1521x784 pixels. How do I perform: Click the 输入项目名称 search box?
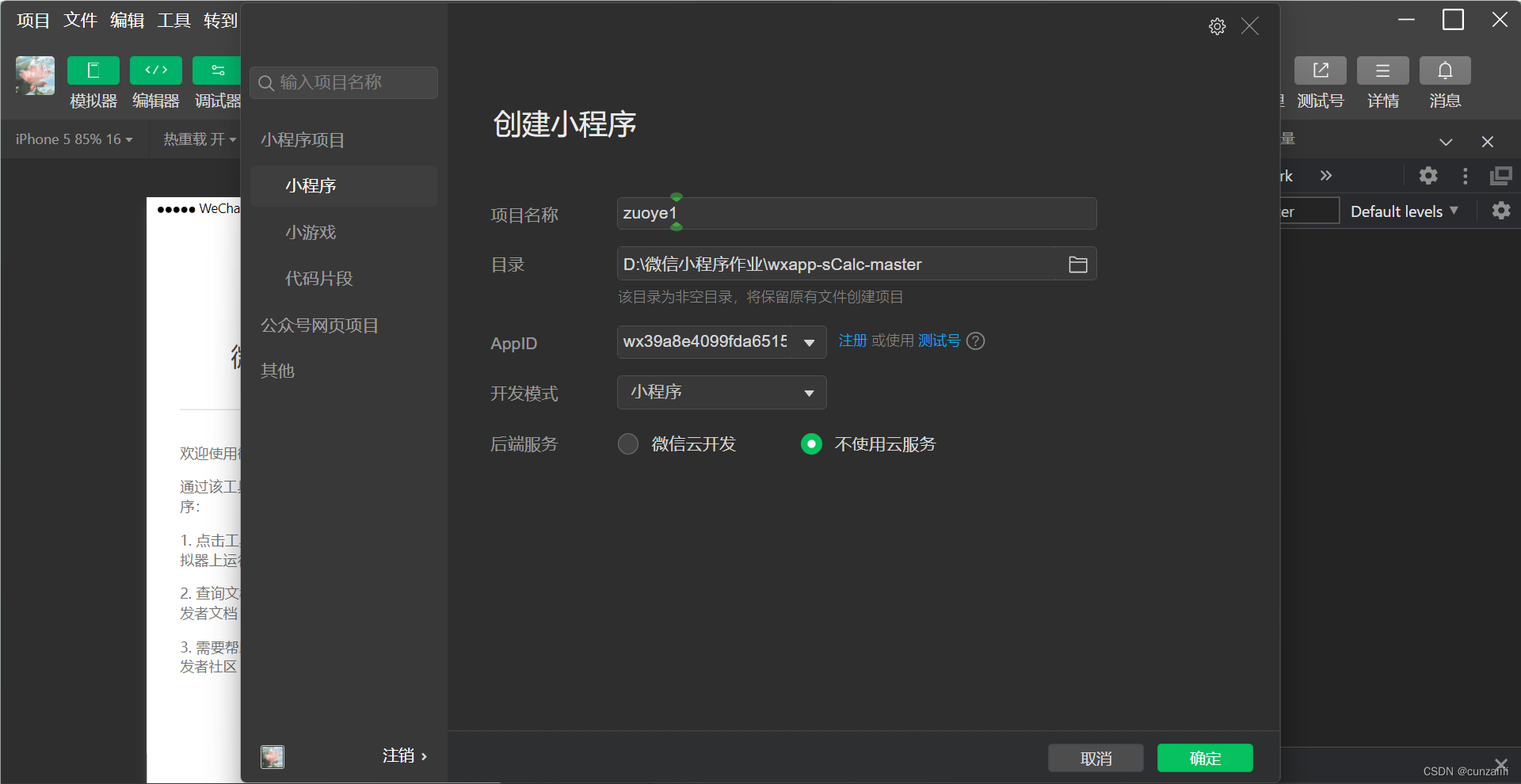[x=344, y=83]
